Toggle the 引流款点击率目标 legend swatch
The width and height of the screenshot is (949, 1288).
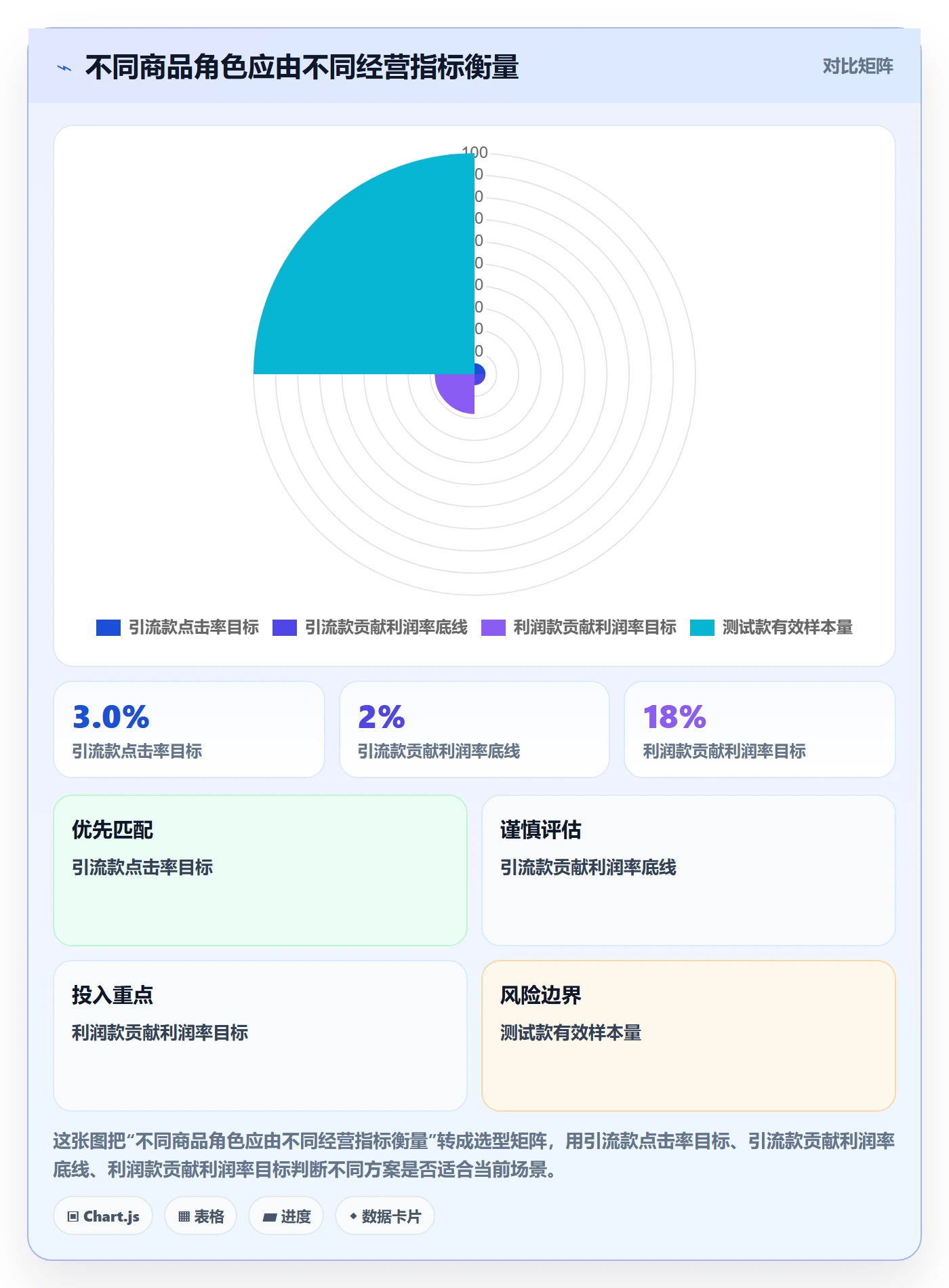pos(108,628)
